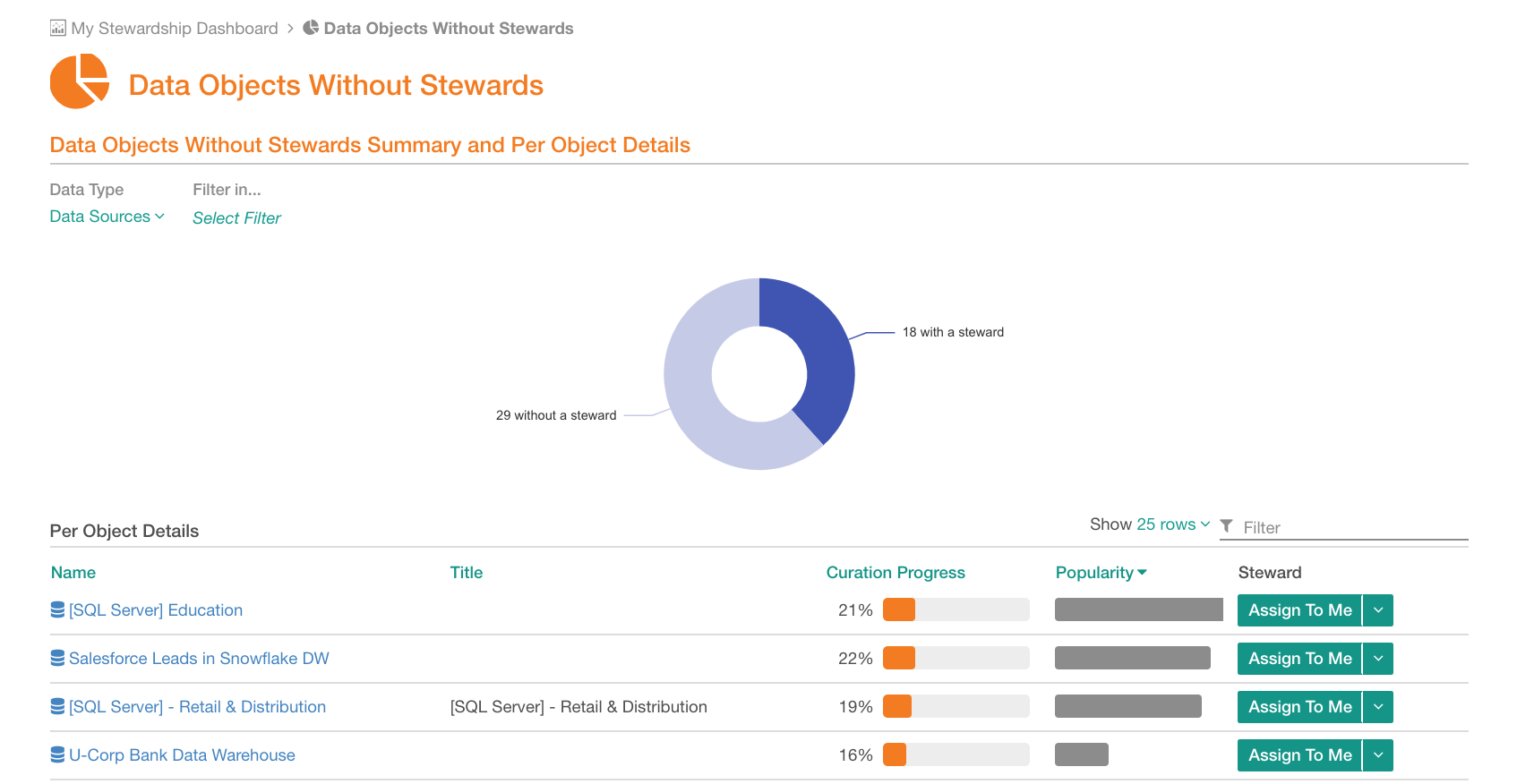Open [SQL Server] Education data source

[x=156, y=610]
